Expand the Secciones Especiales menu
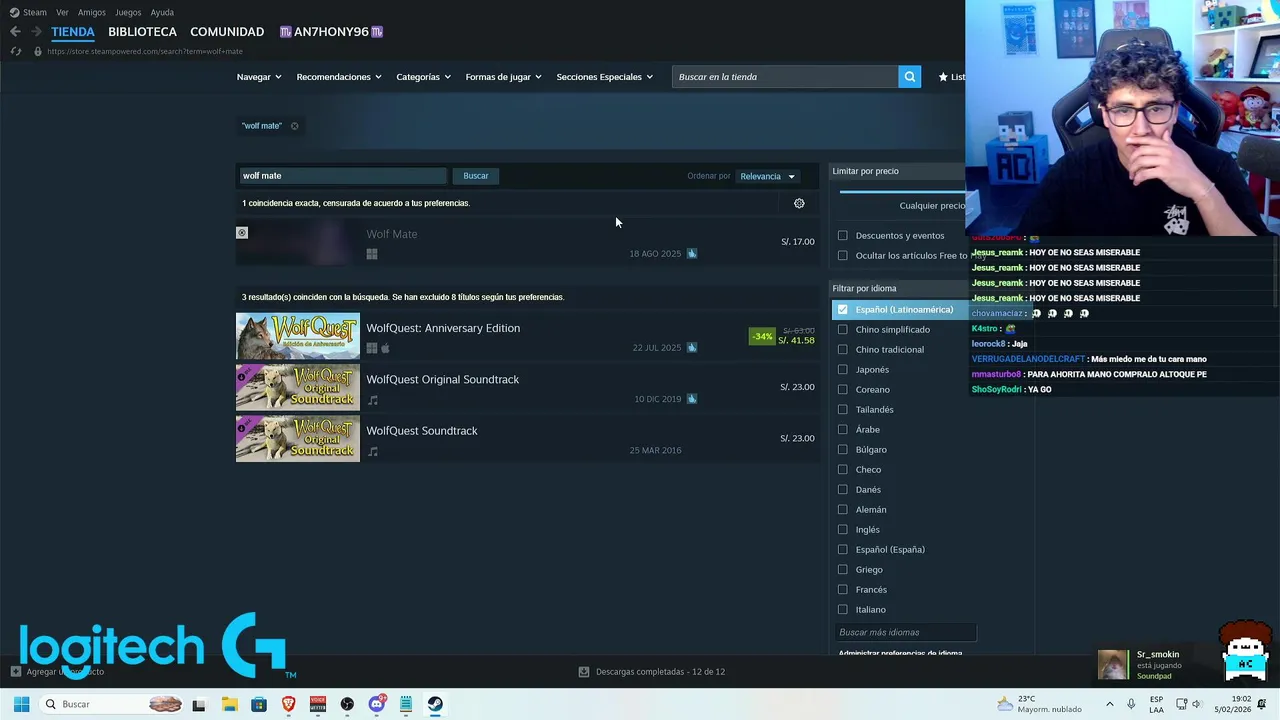The width and height of the screenshot is (1280, 720). 604,77
